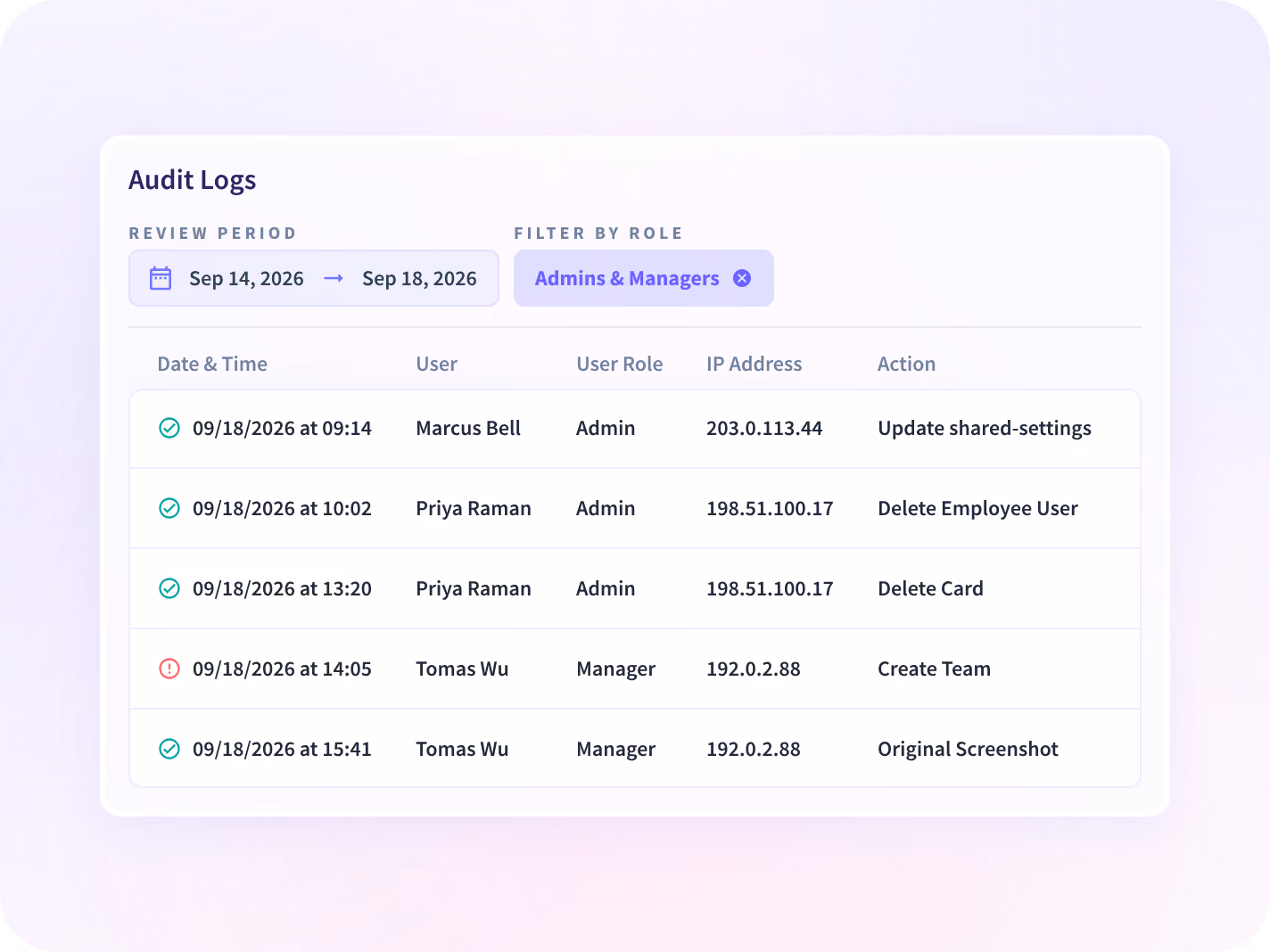Sort by the Date & Time column header
The width and height of the screenshot is (1270, 952).
212,364
